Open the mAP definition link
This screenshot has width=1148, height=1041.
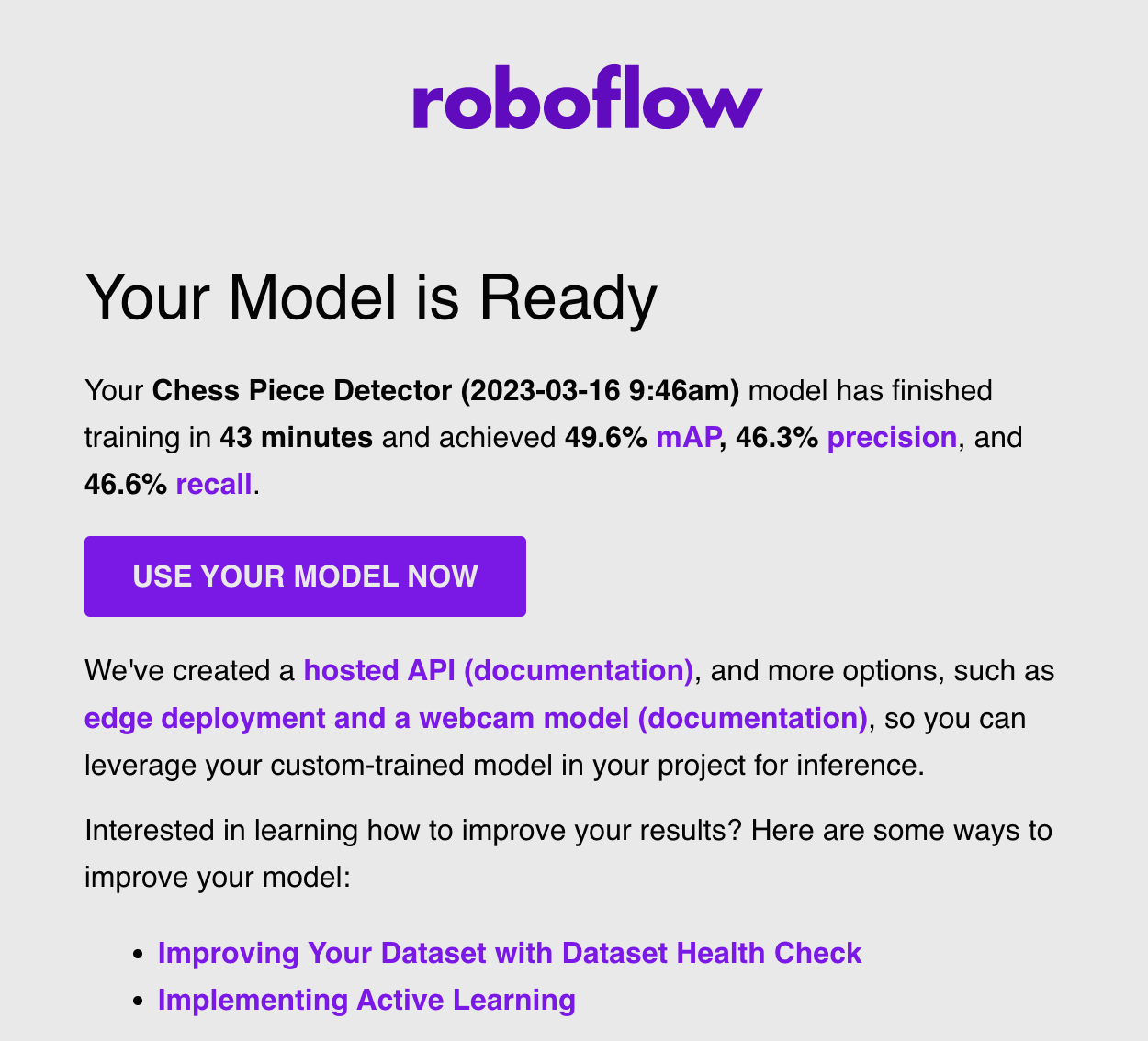(687, 437)
